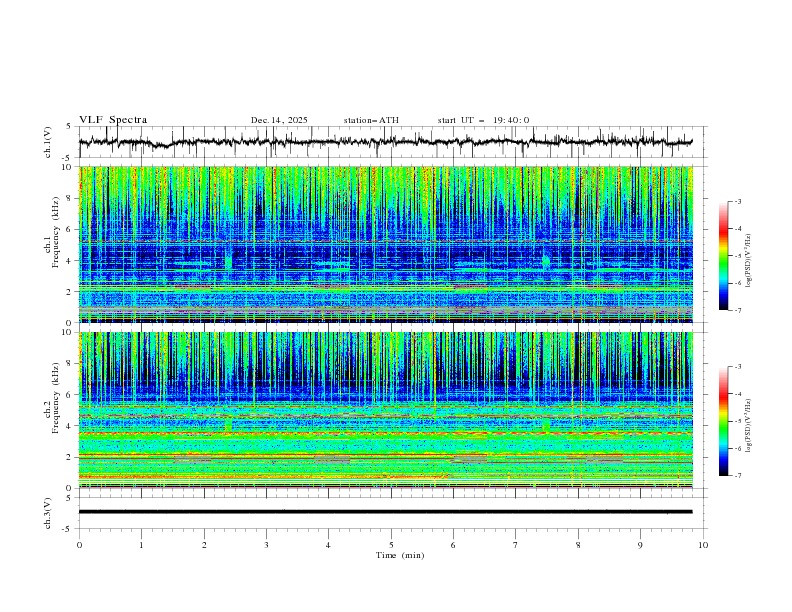The width and height of the screenshot is (792, 612).
Task: Click the "2" tick on the Time axis
Action: pos(204,545)
